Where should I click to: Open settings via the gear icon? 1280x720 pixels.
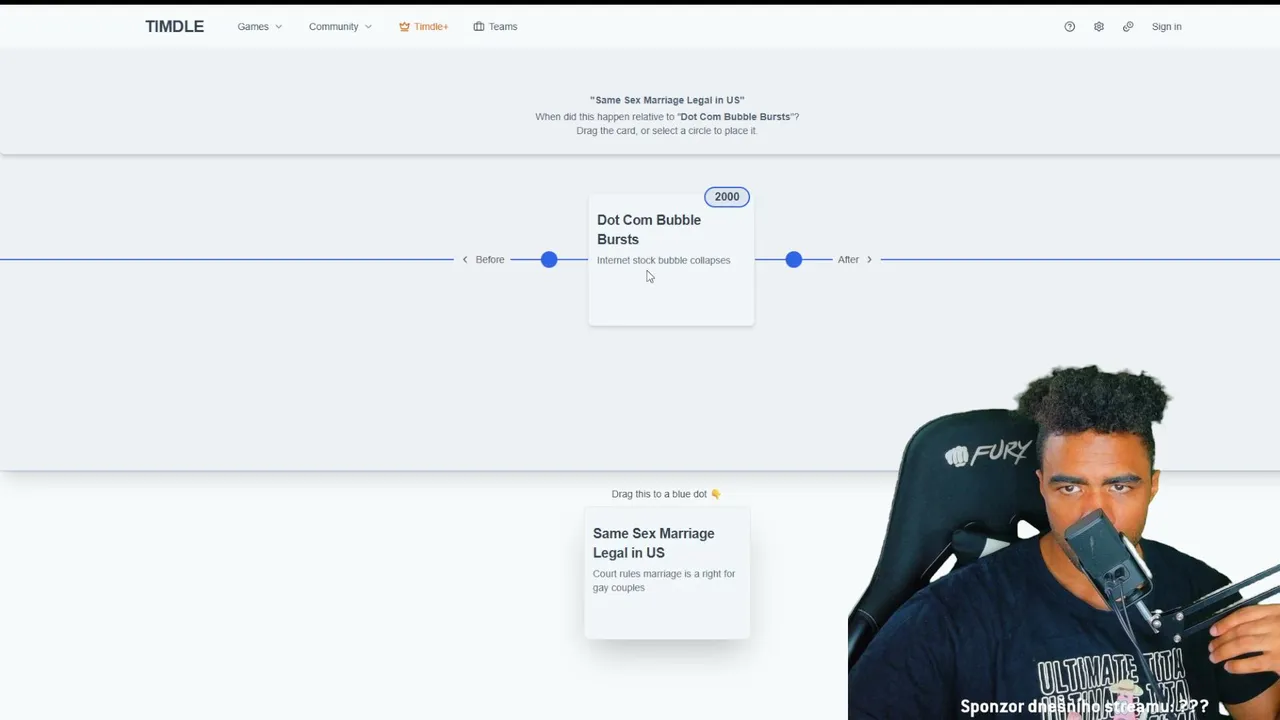click(1099, 27)
